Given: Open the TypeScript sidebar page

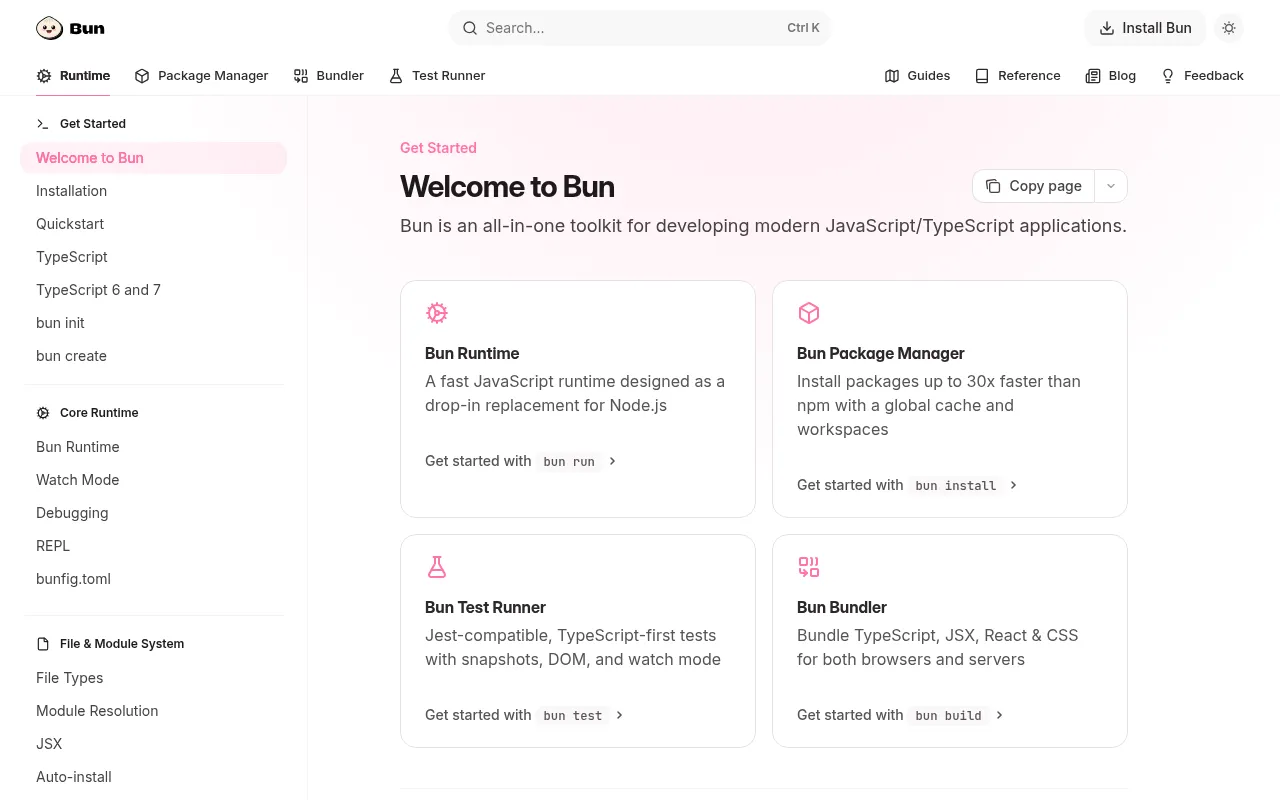Looking at the screenshot, I should (153, 257).
